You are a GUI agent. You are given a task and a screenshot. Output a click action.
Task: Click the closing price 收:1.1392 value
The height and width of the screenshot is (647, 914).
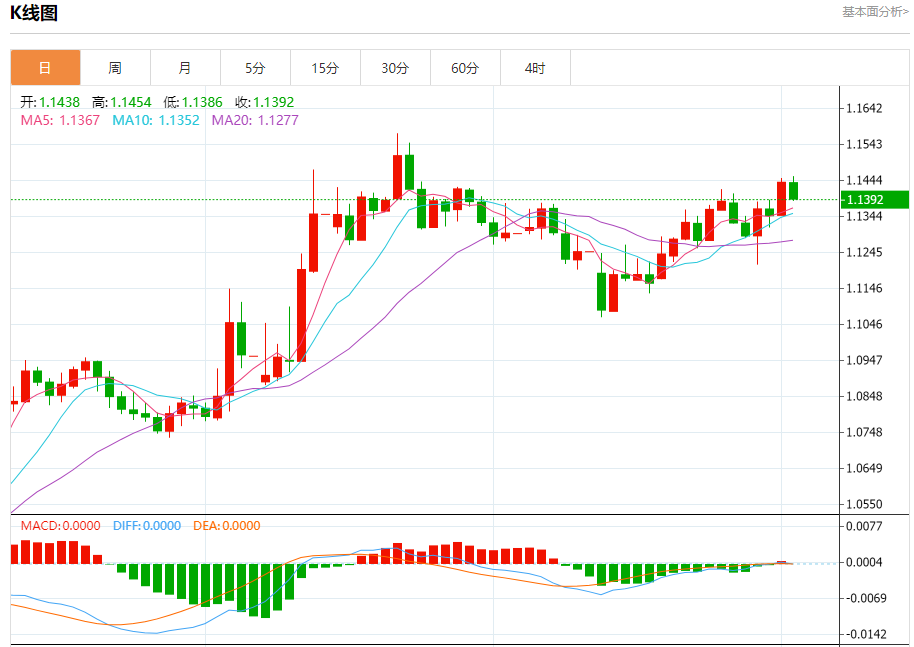click(x=265, y=102)
